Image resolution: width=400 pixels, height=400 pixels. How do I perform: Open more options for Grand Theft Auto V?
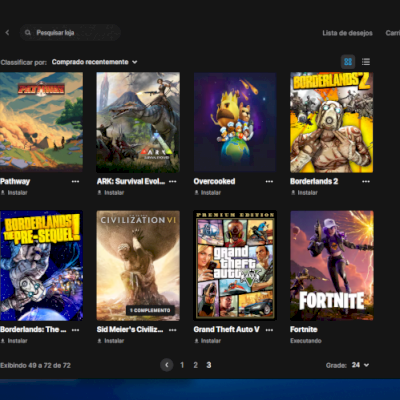click(x=269, y=330)
